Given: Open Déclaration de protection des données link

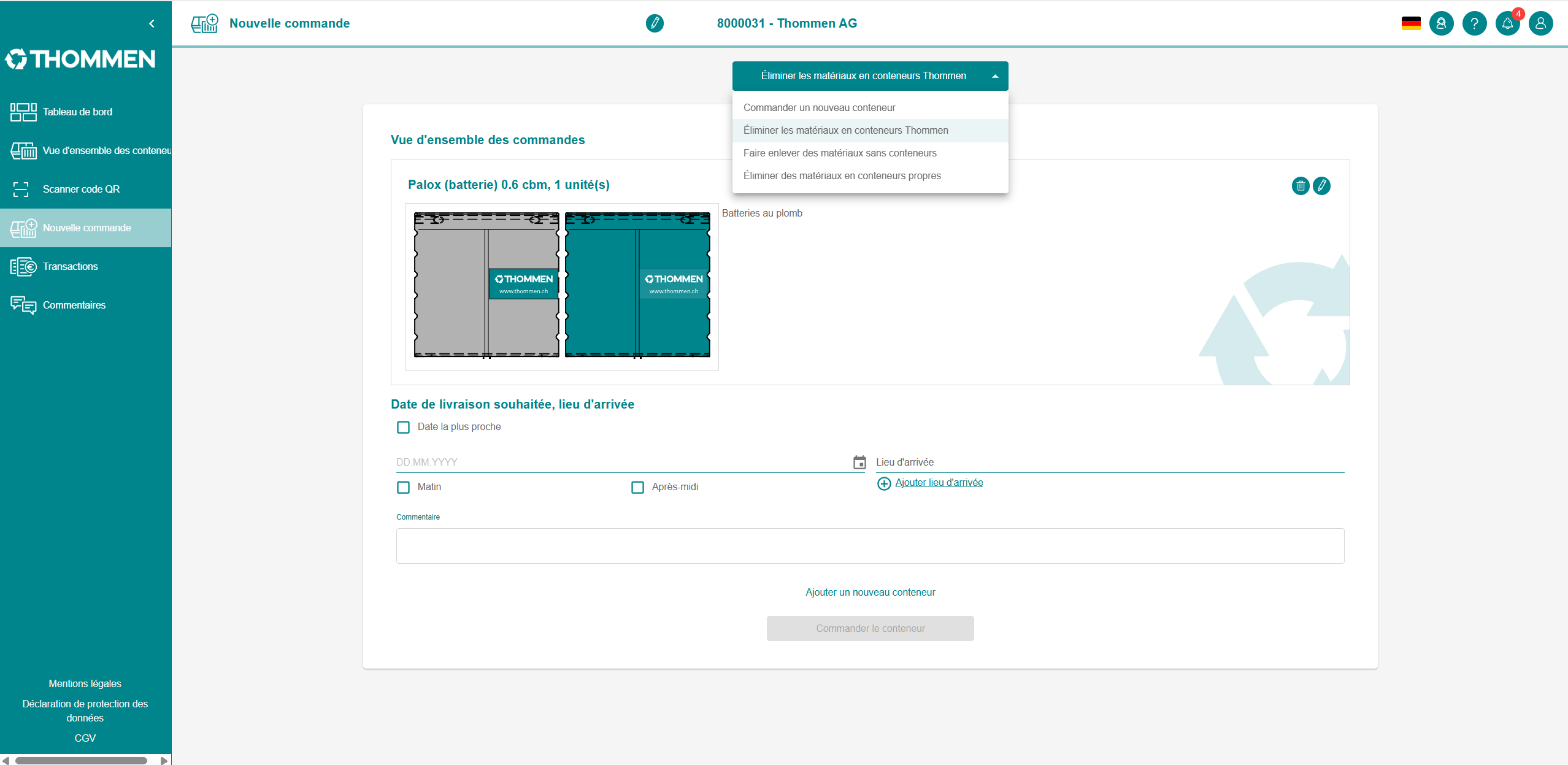Looking at the screenshot, I should click(x=85, y=711).
